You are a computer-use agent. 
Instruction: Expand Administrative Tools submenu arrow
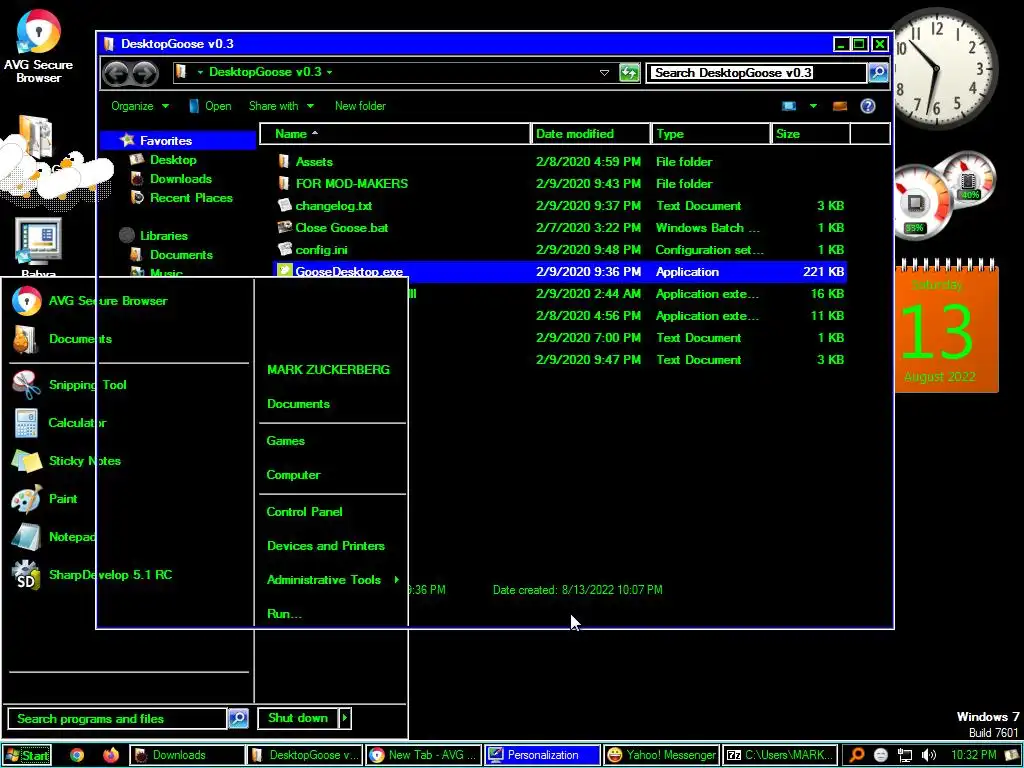396,579
